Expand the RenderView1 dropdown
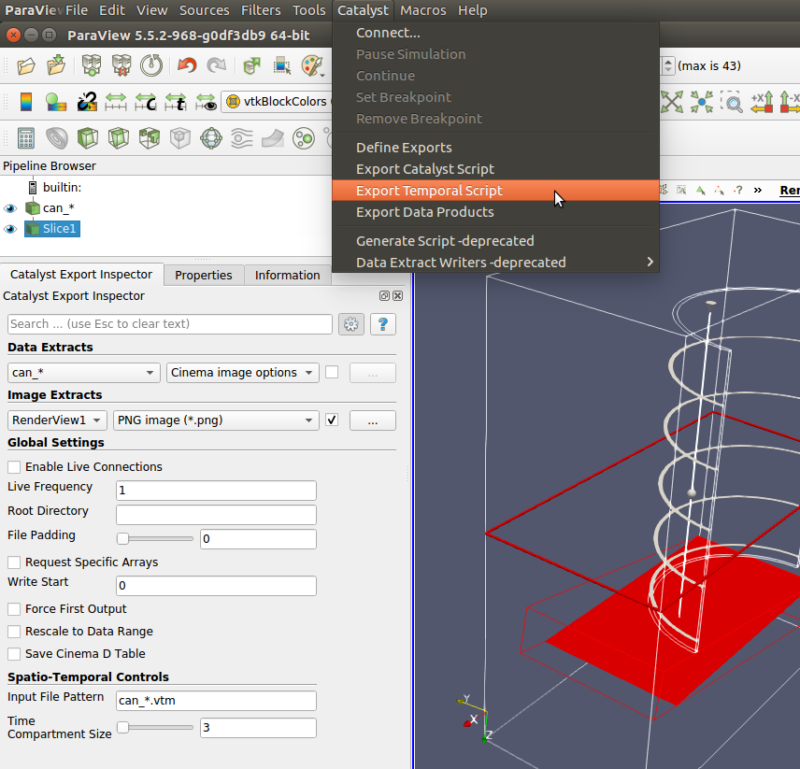Image resolution: width=800 pixels, height=769 pixels. pyautogui.click(x=57, y=421)
